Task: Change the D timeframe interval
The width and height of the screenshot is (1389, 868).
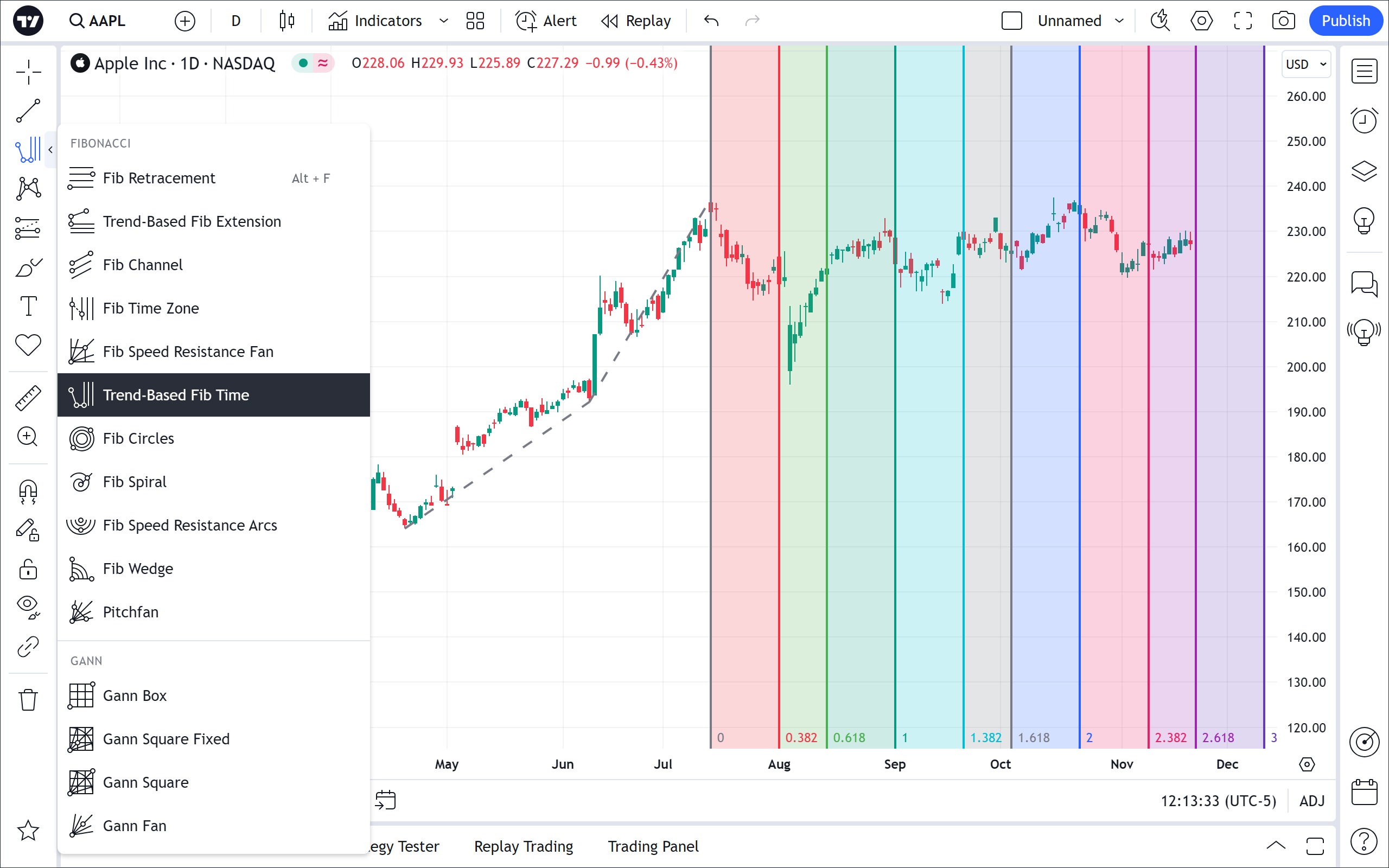Action: point(236,21)
